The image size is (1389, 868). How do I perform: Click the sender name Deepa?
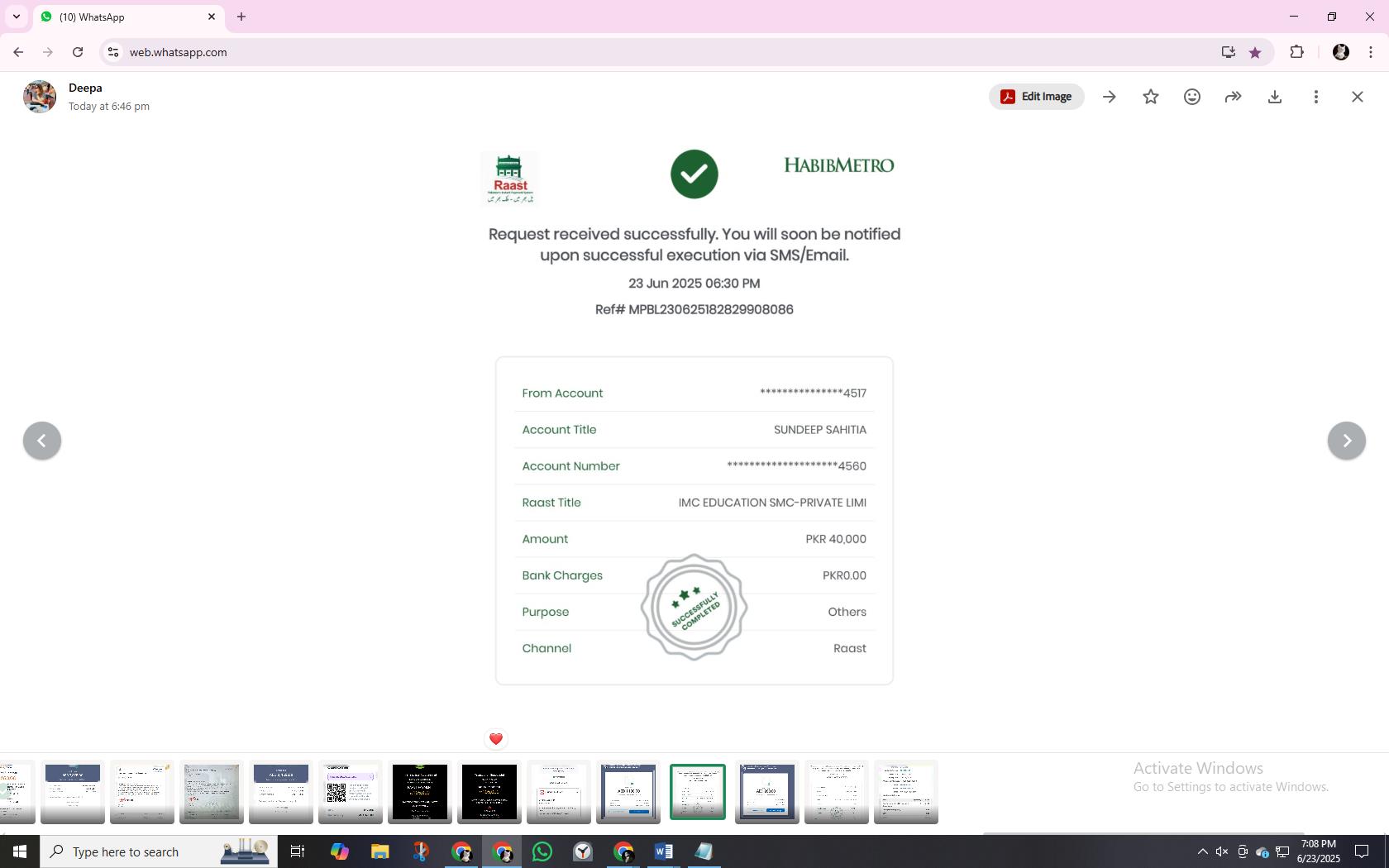click(x=85, y=88)
